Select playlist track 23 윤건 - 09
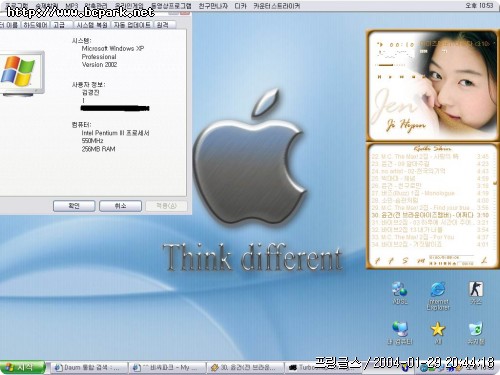 [x=430, y=164]
